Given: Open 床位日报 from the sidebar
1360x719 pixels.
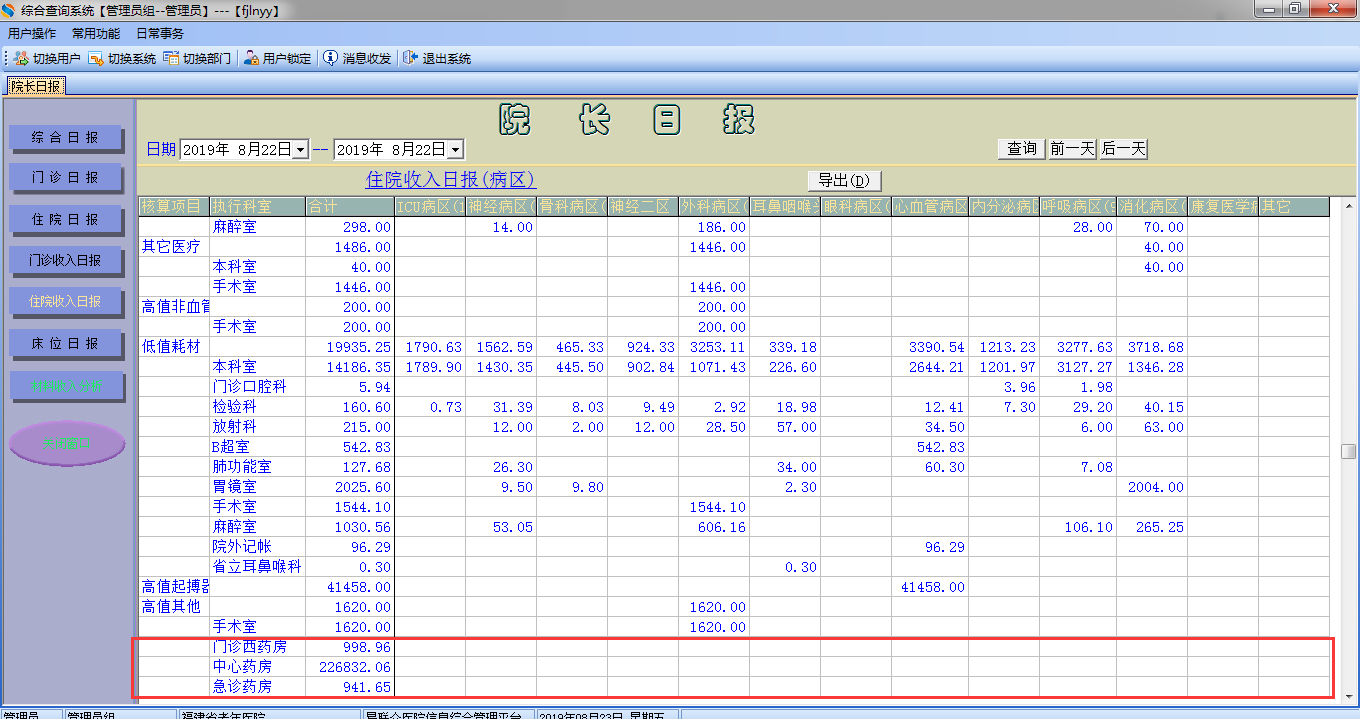Looking at the screenshot, I should [x=66, y=343].
